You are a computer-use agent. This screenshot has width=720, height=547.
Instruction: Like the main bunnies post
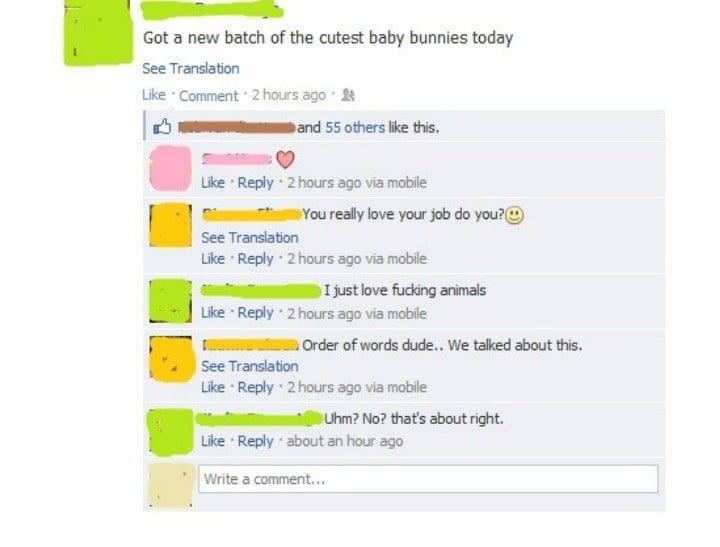coord(154,95)
